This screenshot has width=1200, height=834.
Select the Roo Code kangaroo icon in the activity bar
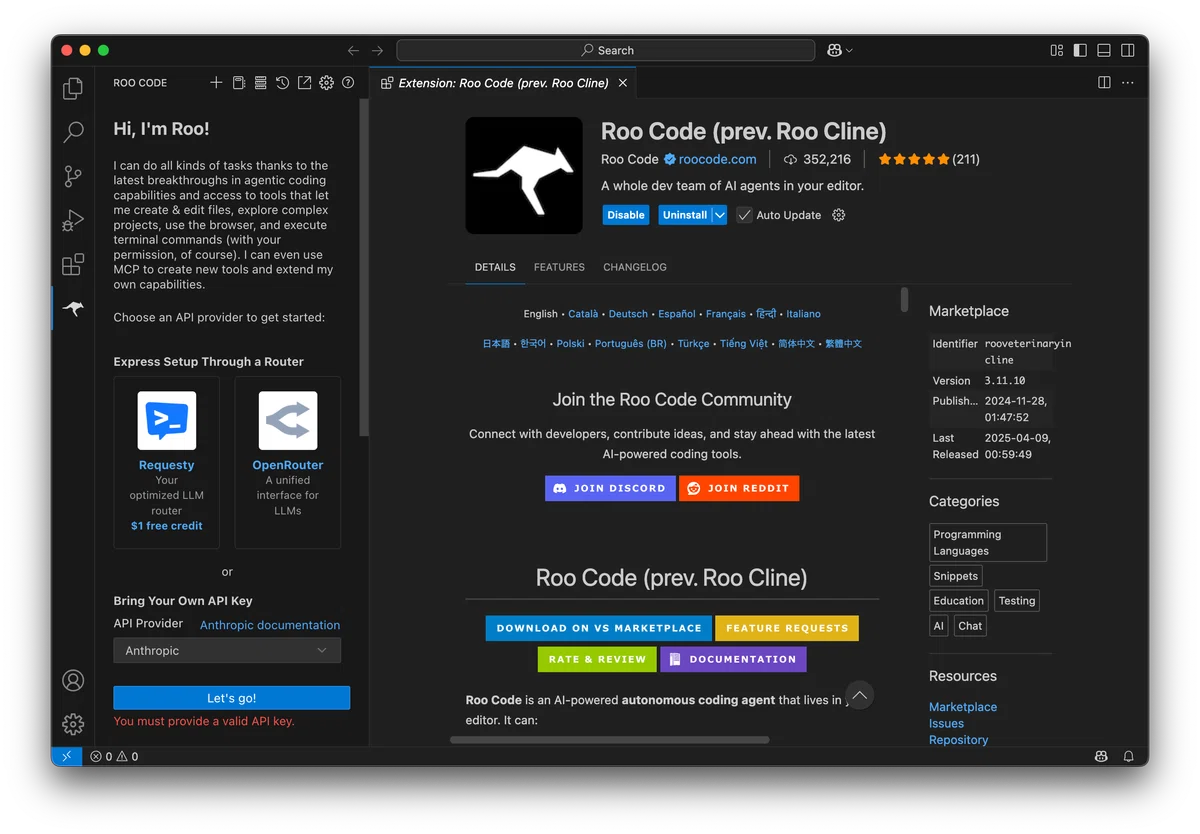73,308
